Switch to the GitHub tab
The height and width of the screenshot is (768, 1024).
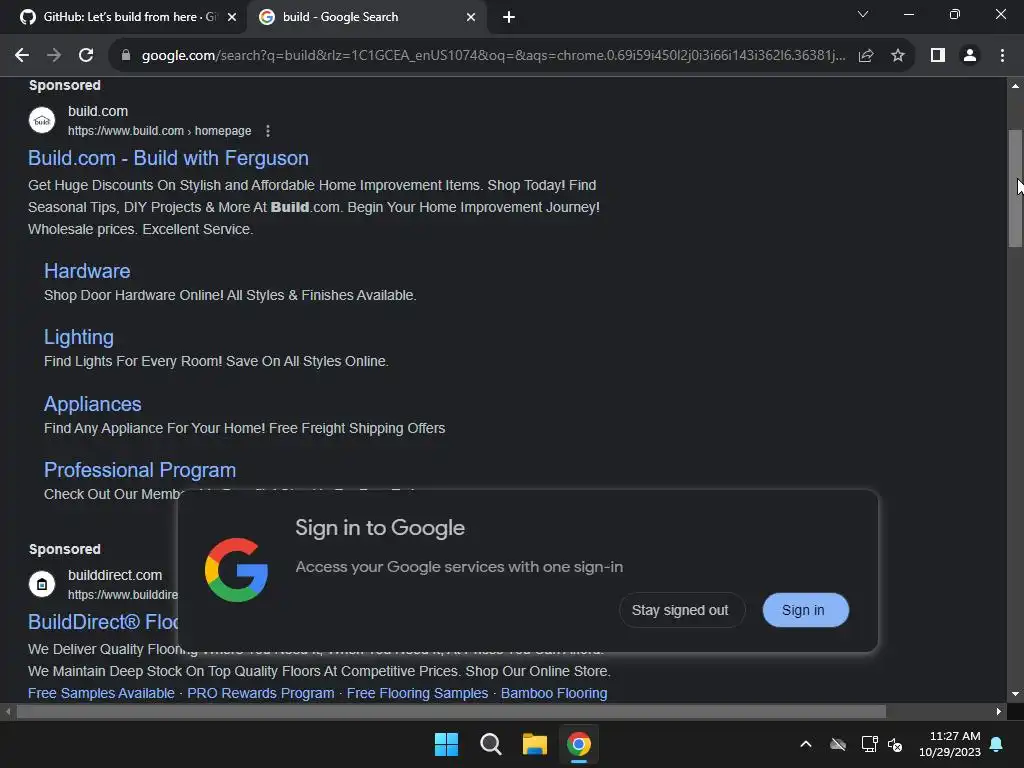123,17
